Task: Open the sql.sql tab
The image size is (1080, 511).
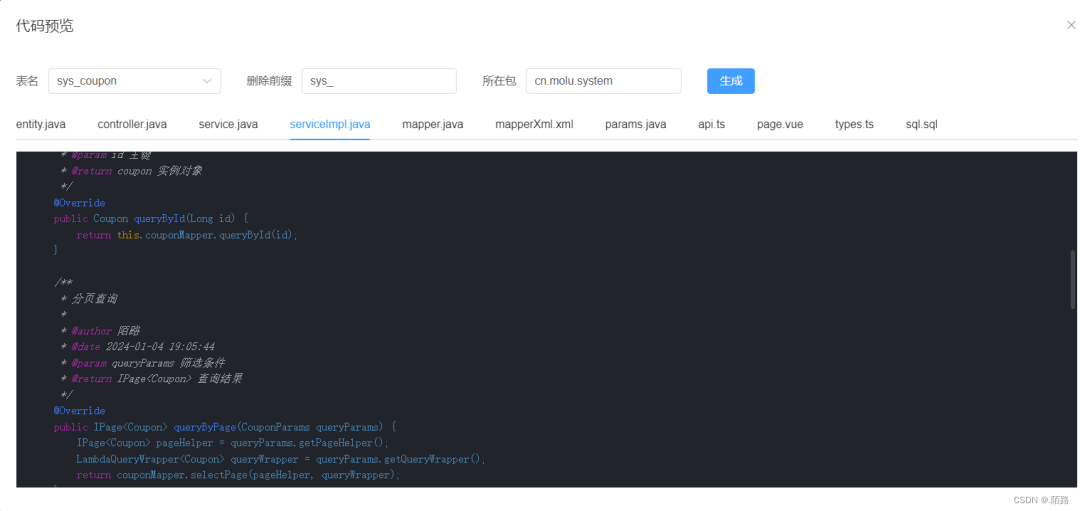Action: pos(922,125)
